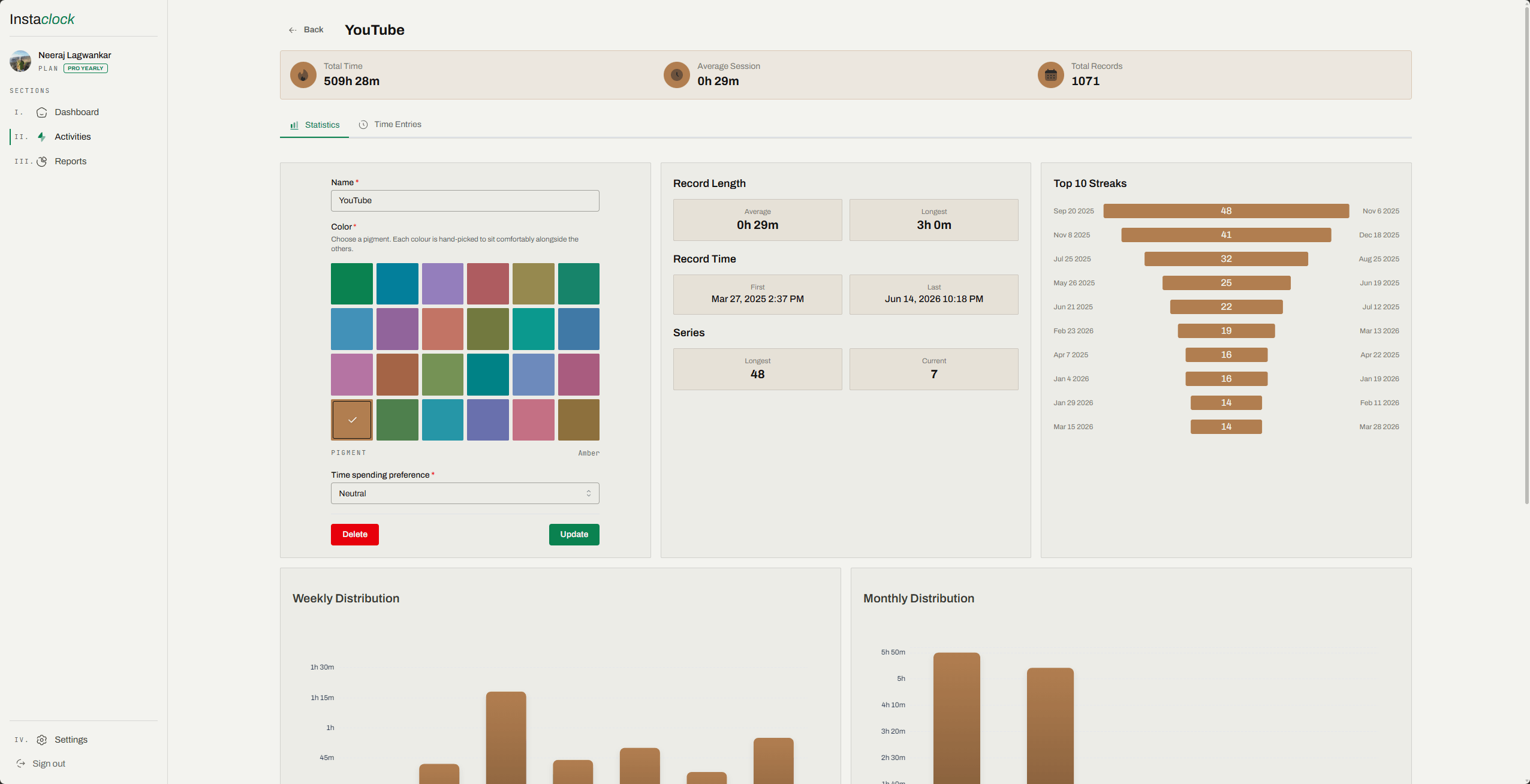Viewport: 1530px width, 784px height.
Task: Open Activities section
Action: (73, 137)
